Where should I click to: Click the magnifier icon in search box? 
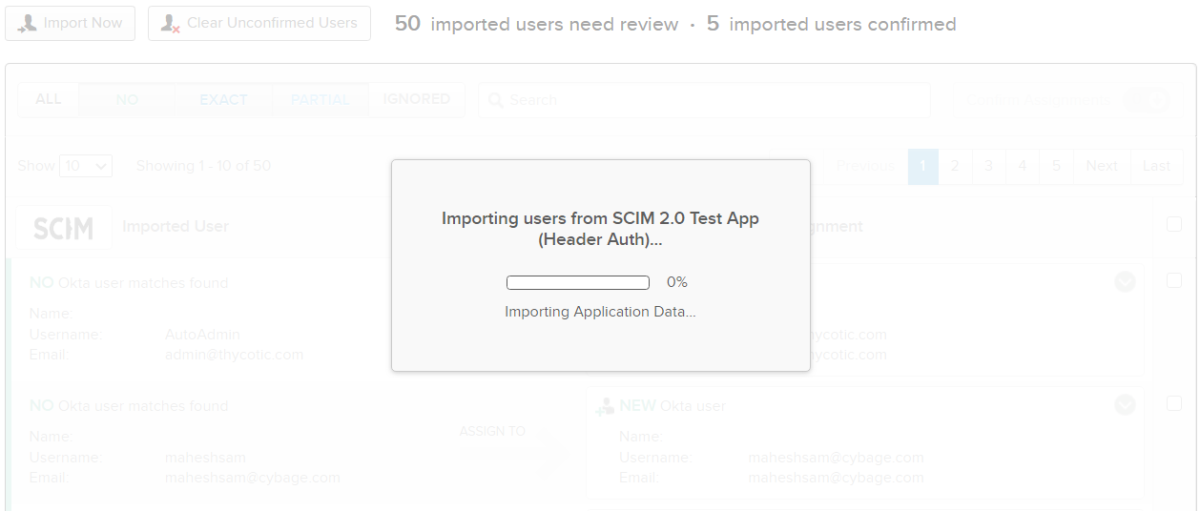click(495, 100)
